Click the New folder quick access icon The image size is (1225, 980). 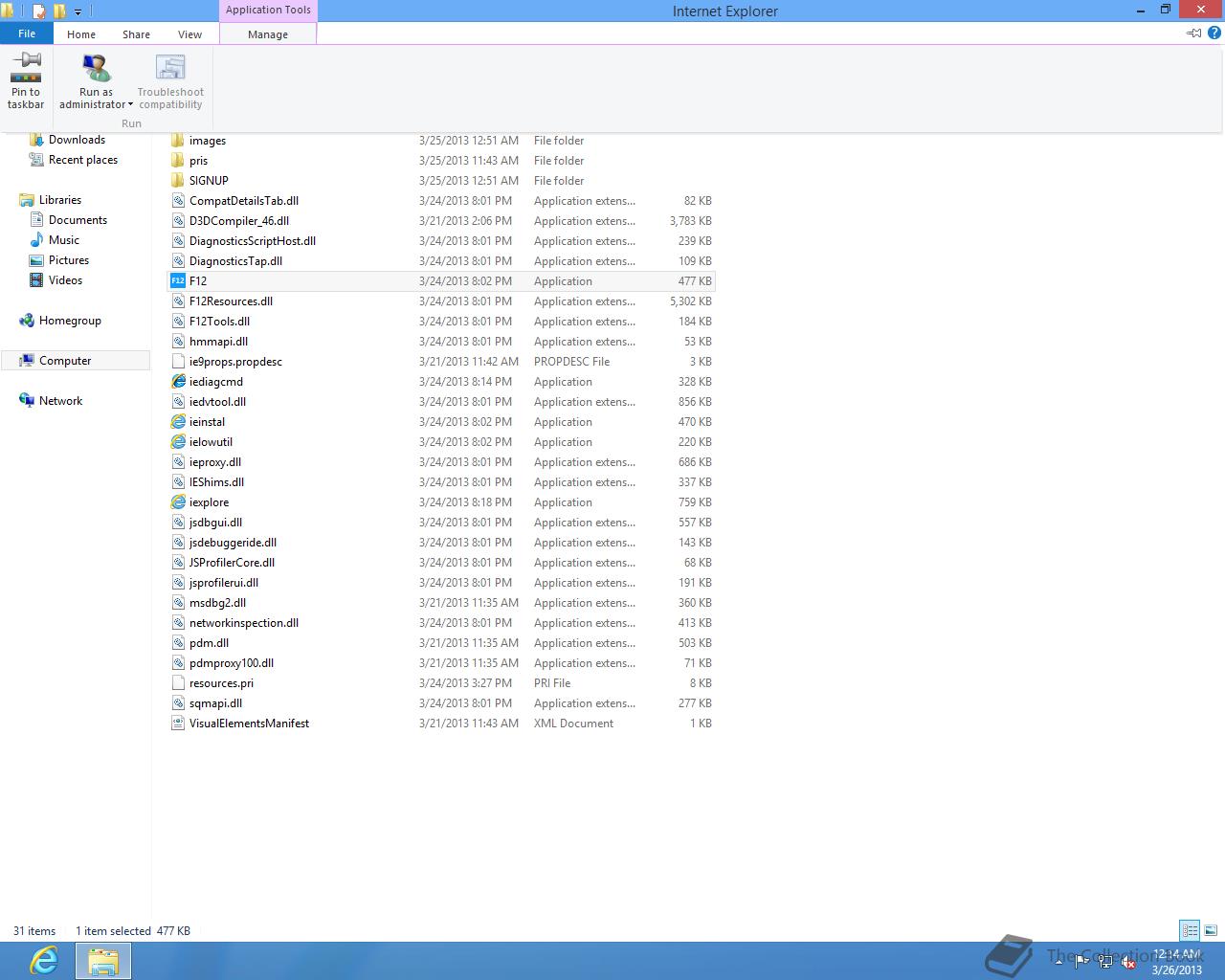click(60, 11)
